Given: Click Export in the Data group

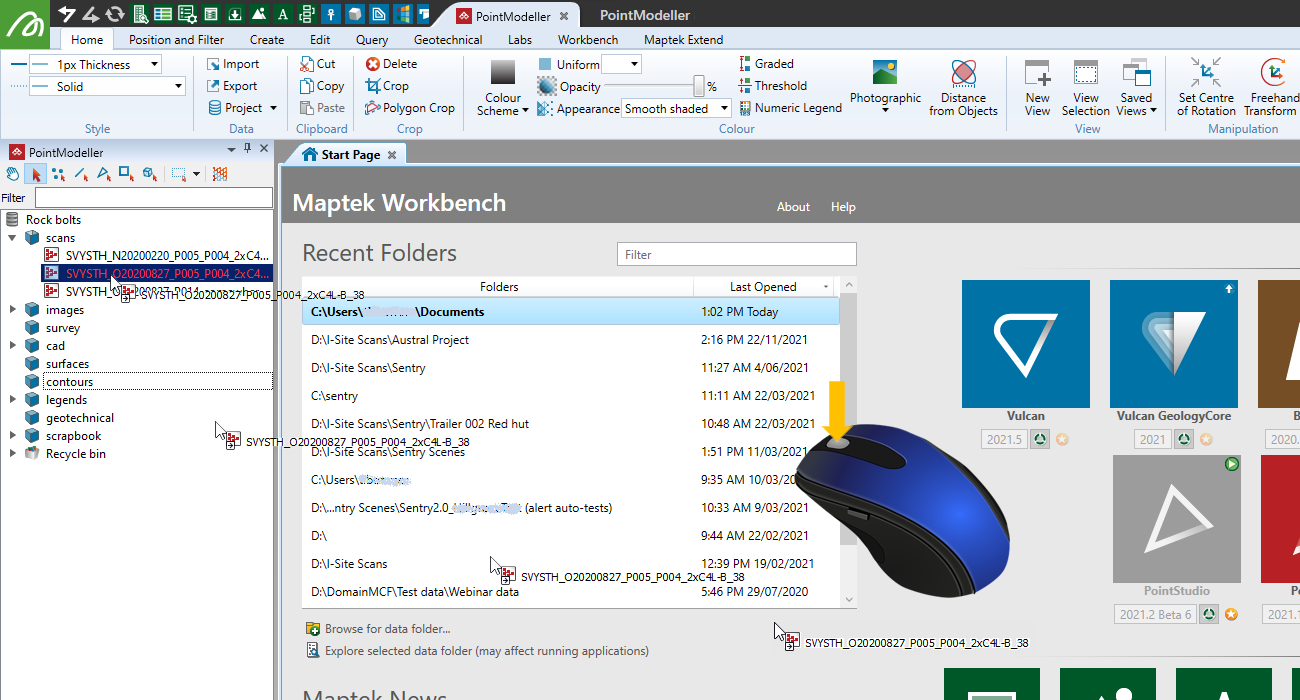Looking at the screenshot, I should 233,86.
